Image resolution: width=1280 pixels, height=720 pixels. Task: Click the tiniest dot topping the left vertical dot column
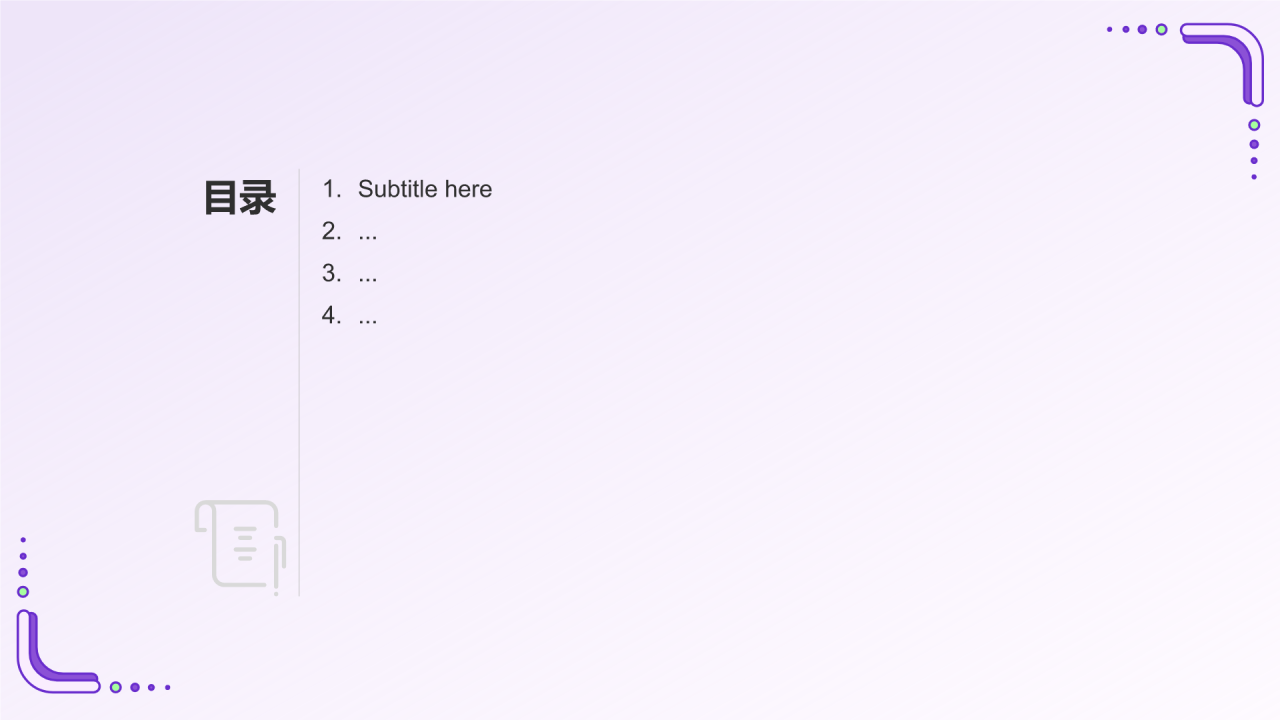[23, 540]
